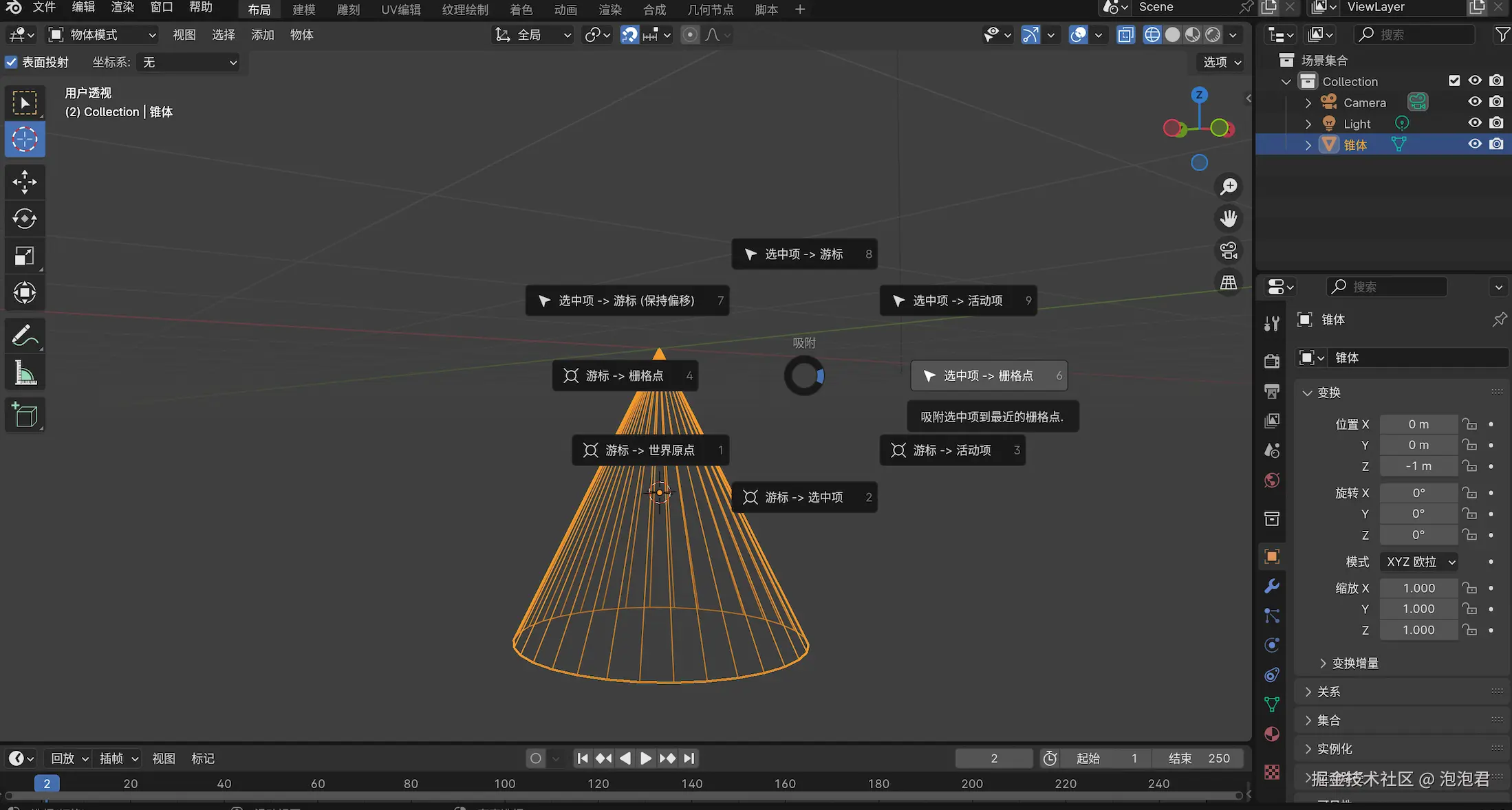This screenshot has width=1512, height=810.
Task: Click the 位置 Z value field
Action: click(x=1418, y=466)
